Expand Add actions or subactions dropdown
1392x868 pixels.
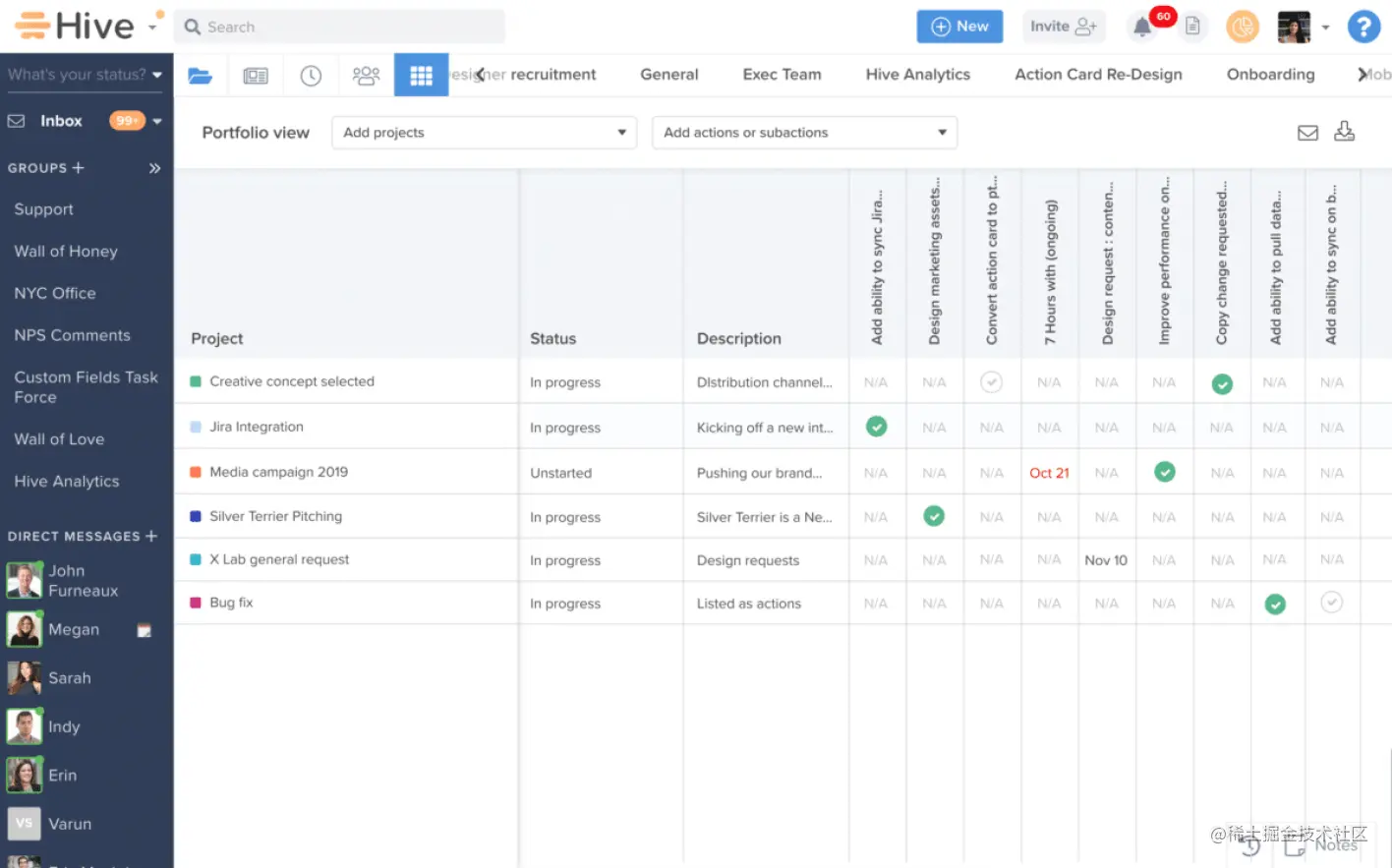coord(804,133)
